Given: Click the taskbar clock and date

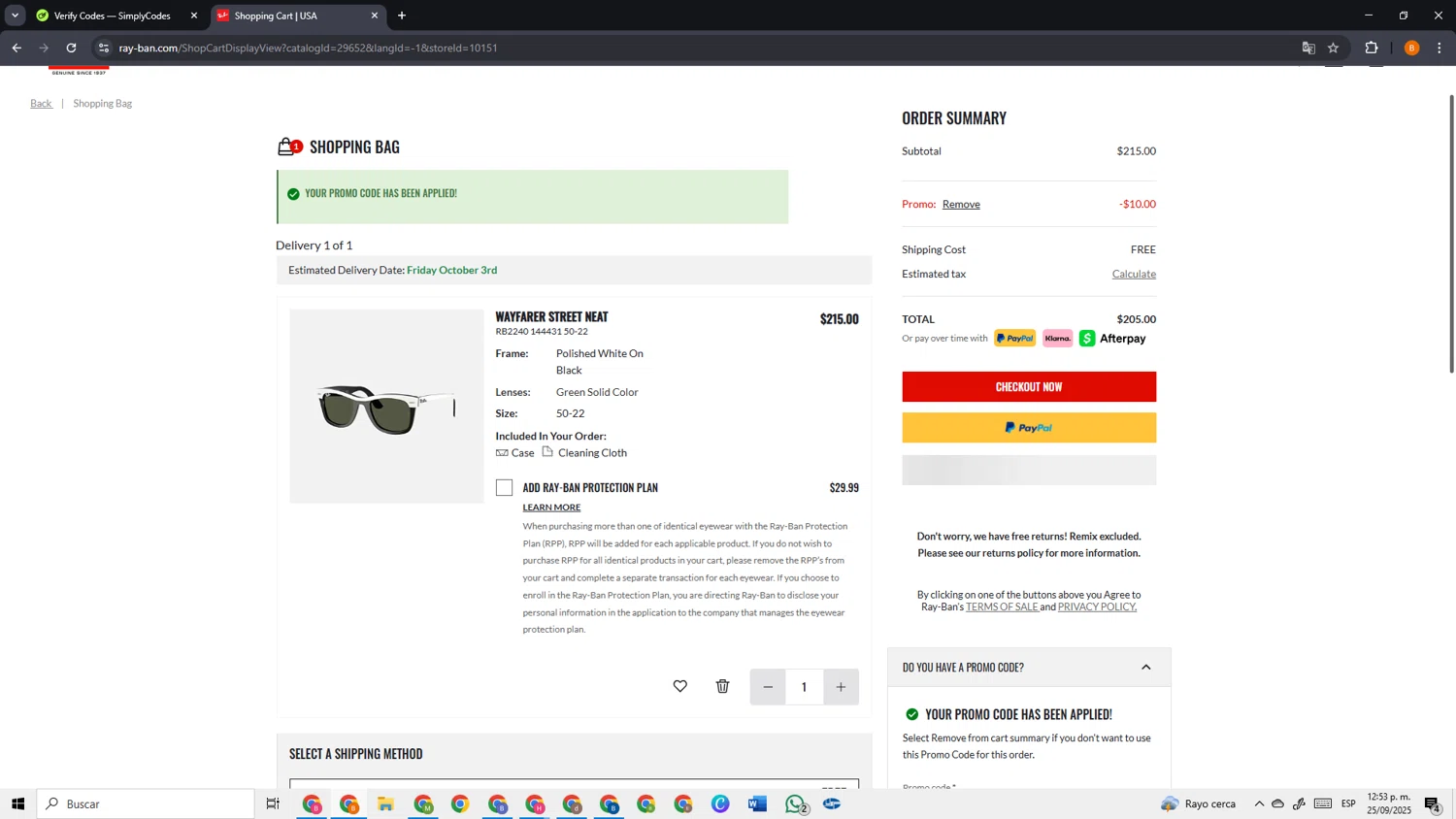Looking at the screenshot, I should 1389,803.
